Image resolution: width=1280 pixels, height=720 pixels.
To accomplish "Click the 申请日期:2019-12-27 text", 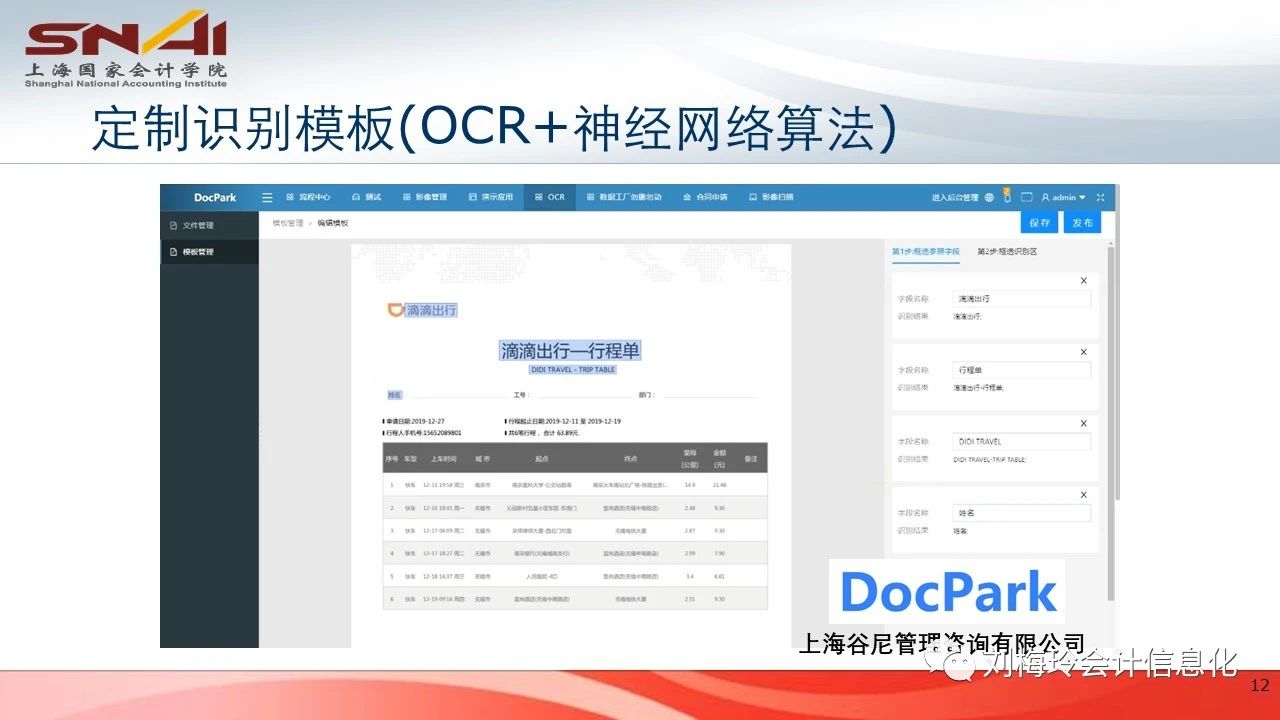I will click(415, 422).
